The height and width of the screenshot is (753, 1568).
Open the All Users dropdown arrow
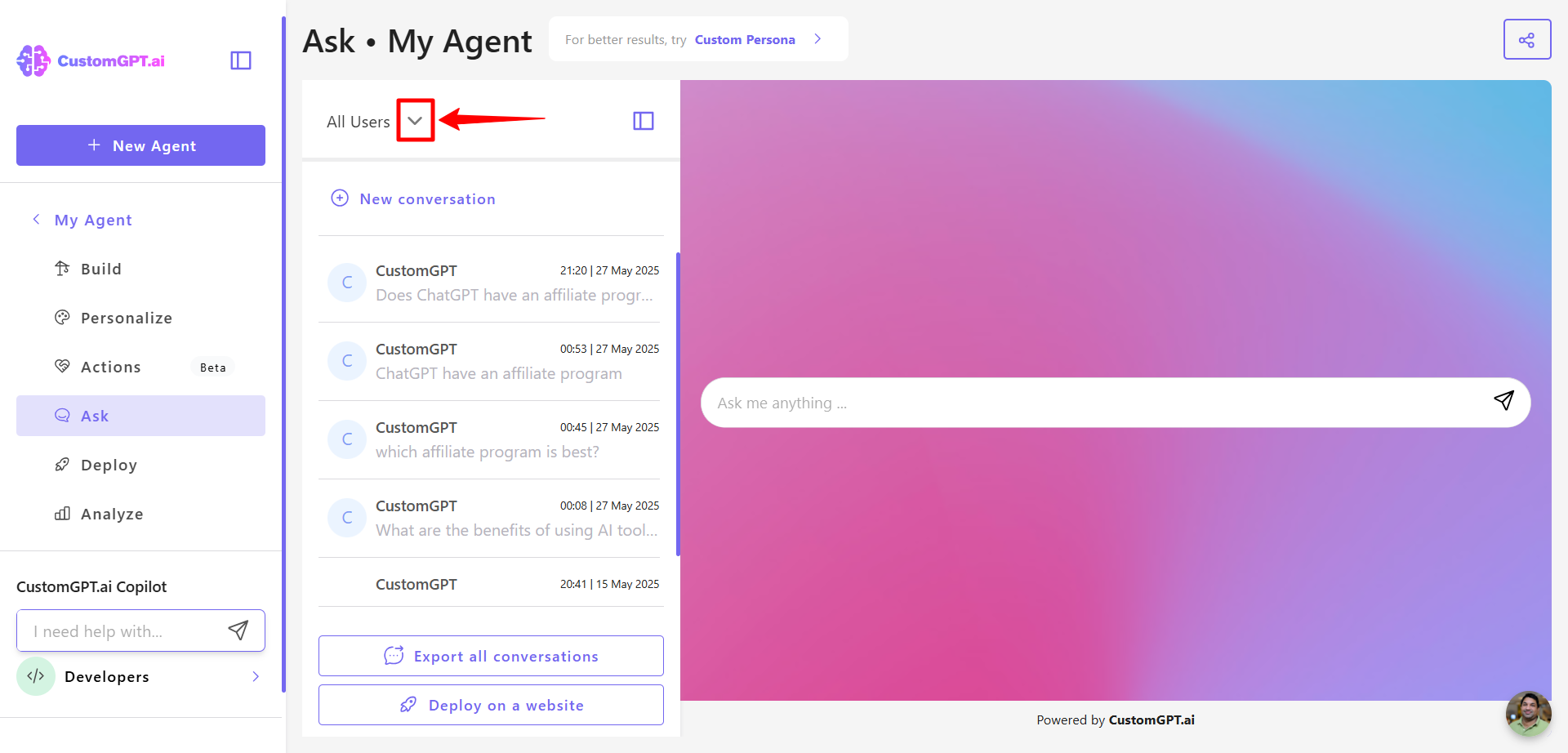[x=415, y=121]
